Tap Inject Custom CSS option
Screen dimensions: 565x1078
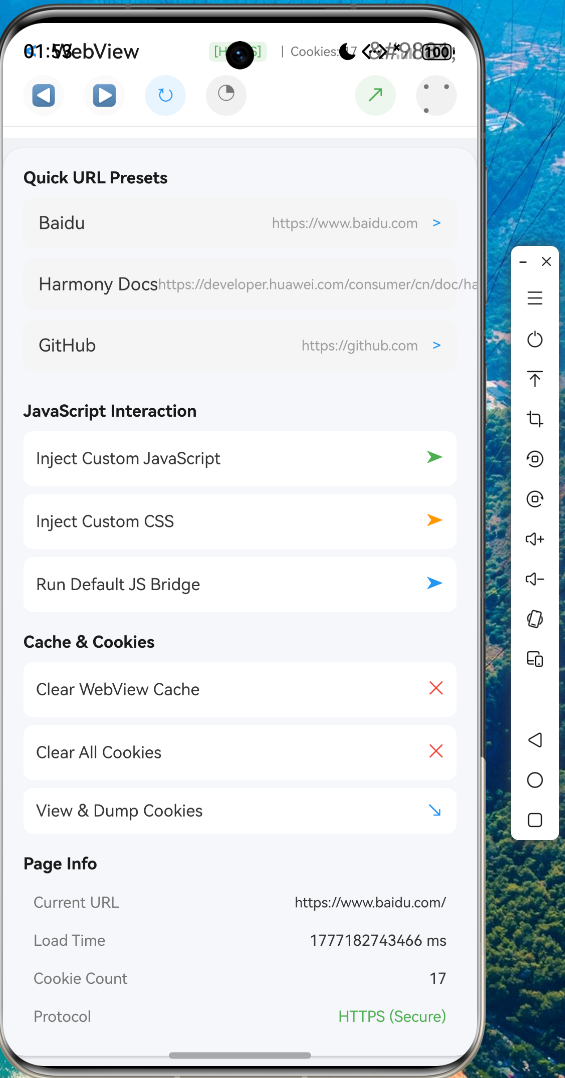240,521
